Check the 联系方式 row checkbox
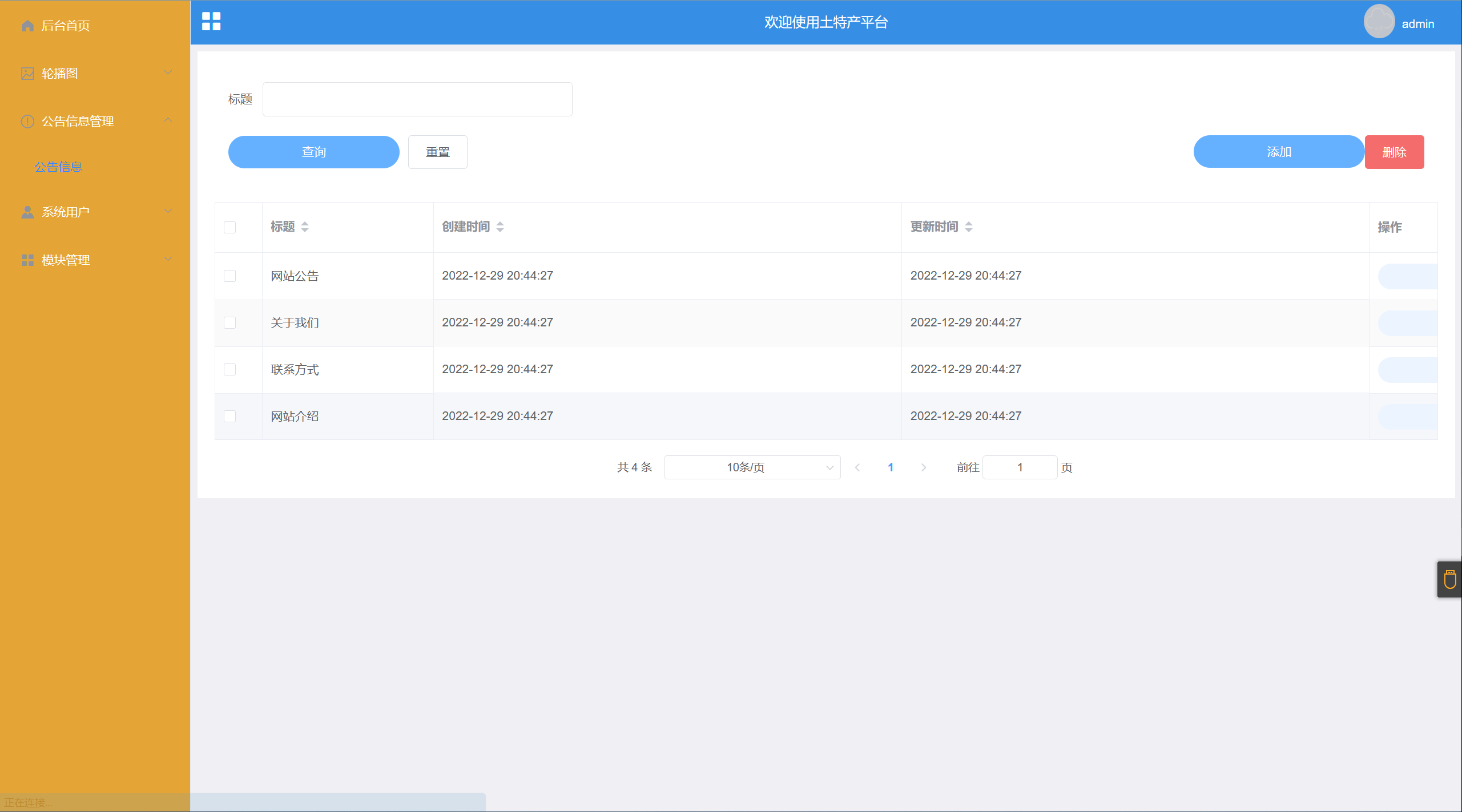Image resolution: width=1462 pixels, height=812 pixels. coord(230,370)
